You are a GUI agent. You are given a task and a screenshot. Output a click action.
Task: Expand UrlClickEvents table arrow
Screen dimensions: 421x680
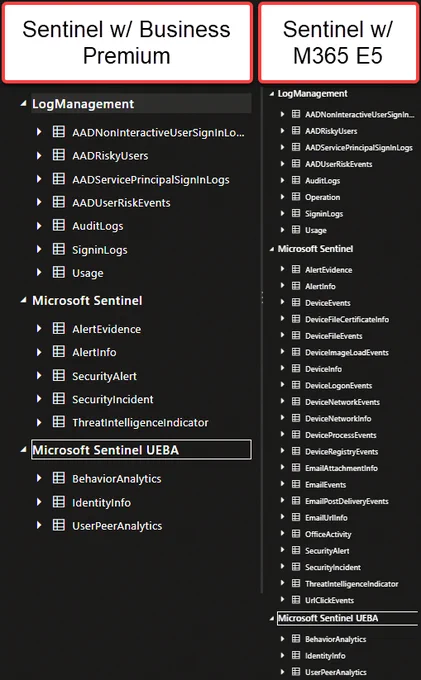[x=282, y=600]
